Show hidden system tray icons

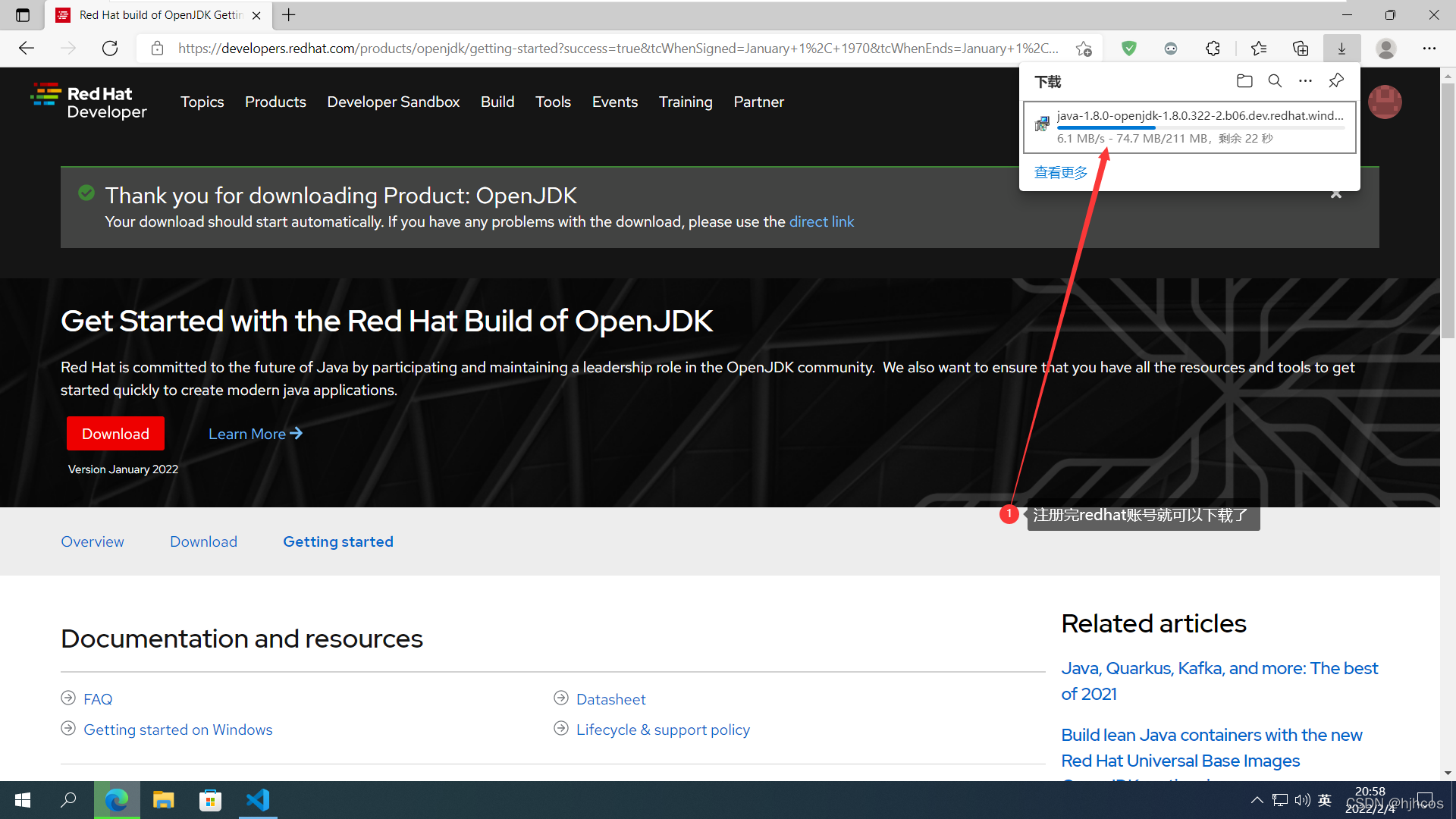pyautogui.click(x=1257, y=800)
